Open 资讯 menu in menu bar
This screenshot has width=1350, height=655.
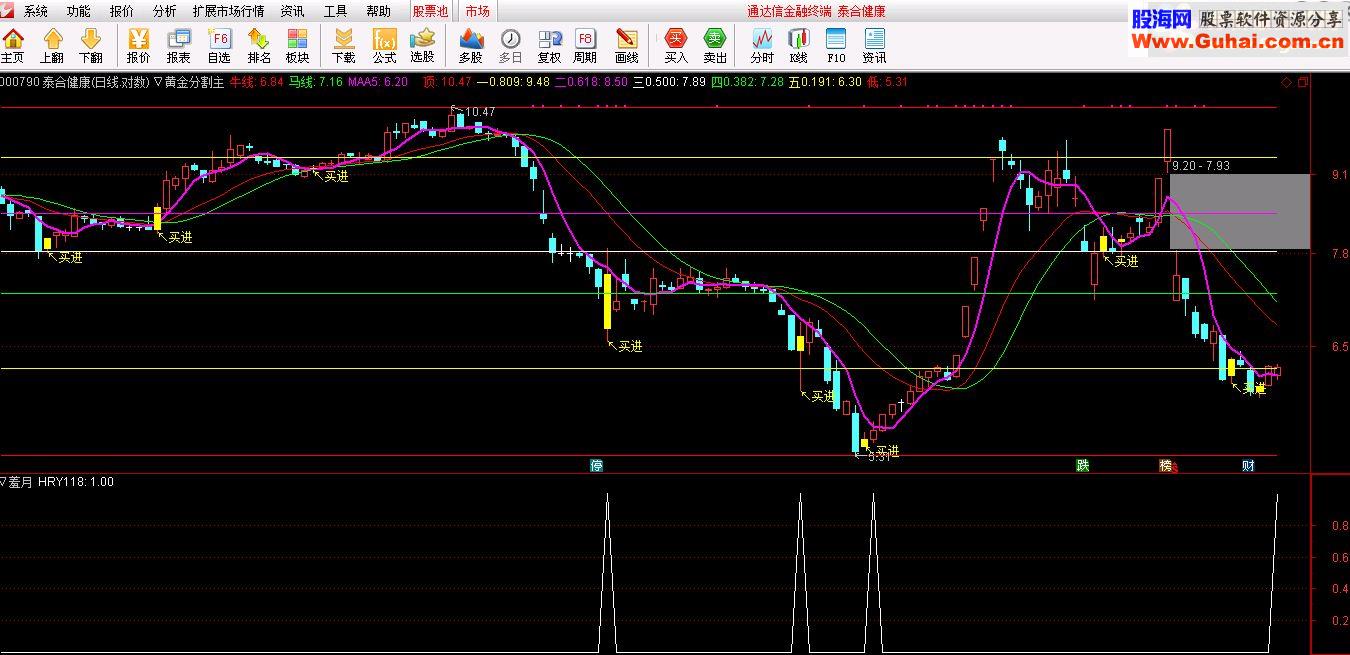(292, 11)
